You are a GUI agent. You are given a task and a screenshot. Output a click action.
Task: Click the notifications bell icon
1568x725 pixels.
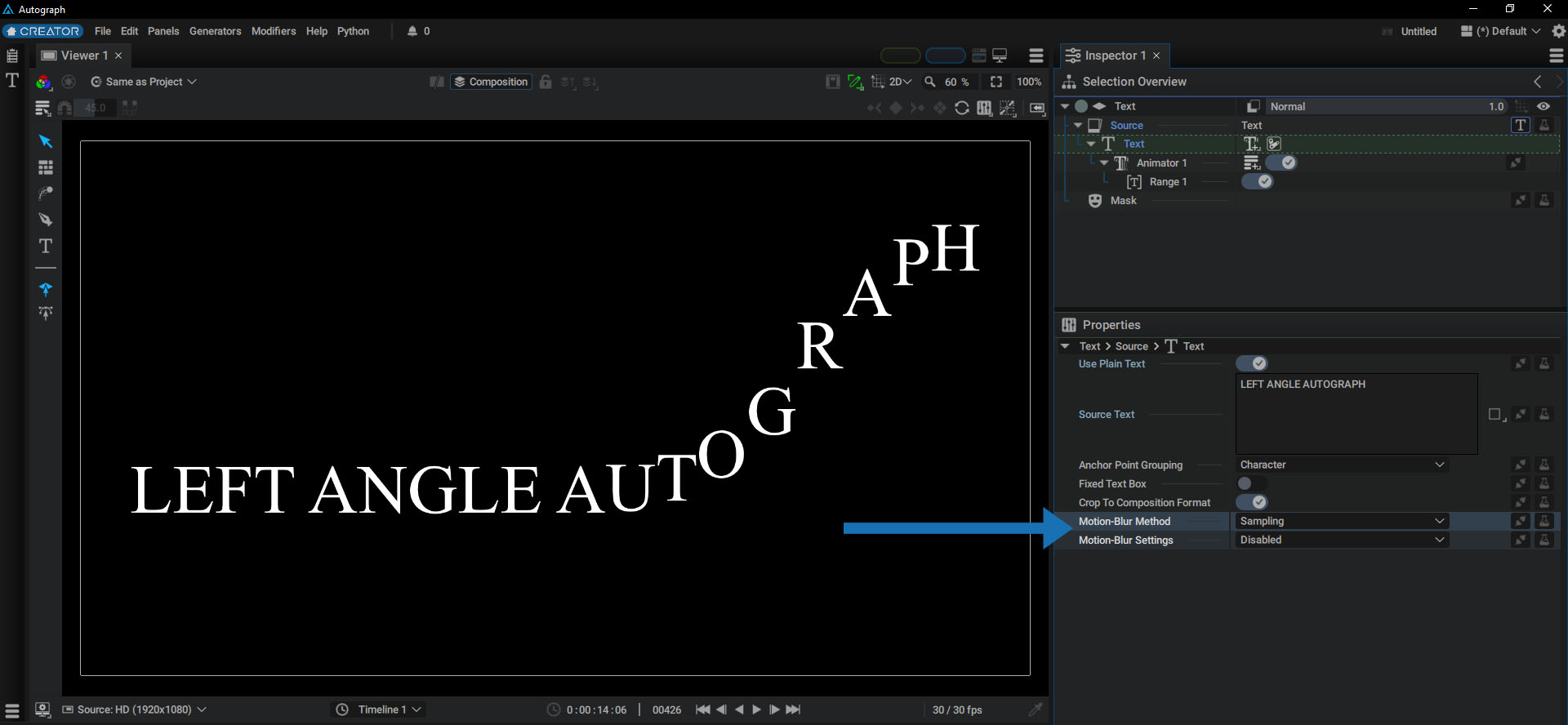[x=412, y=31]
